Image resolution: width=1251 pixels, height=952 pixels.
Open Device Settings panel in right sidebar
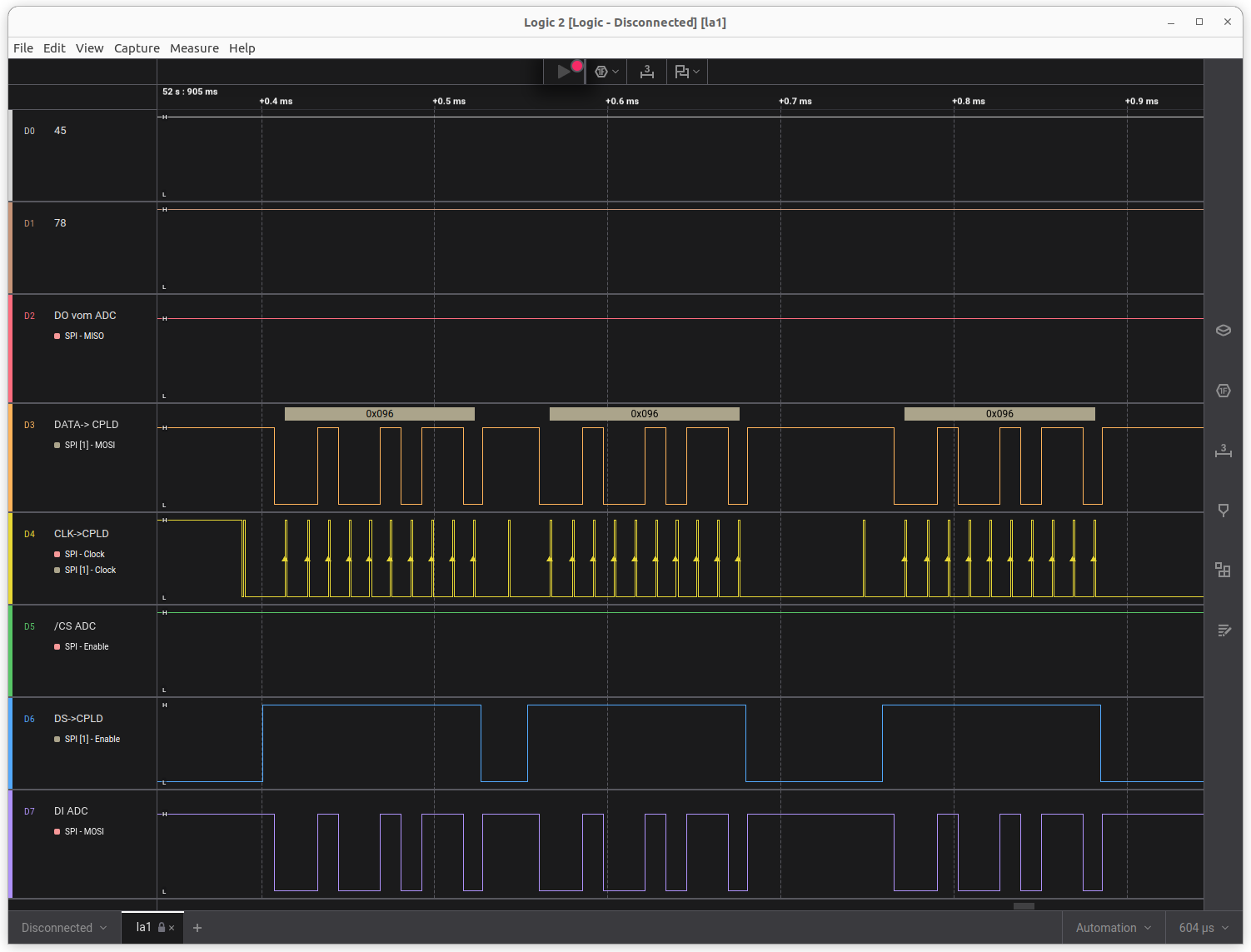(x=1223, y=330)
